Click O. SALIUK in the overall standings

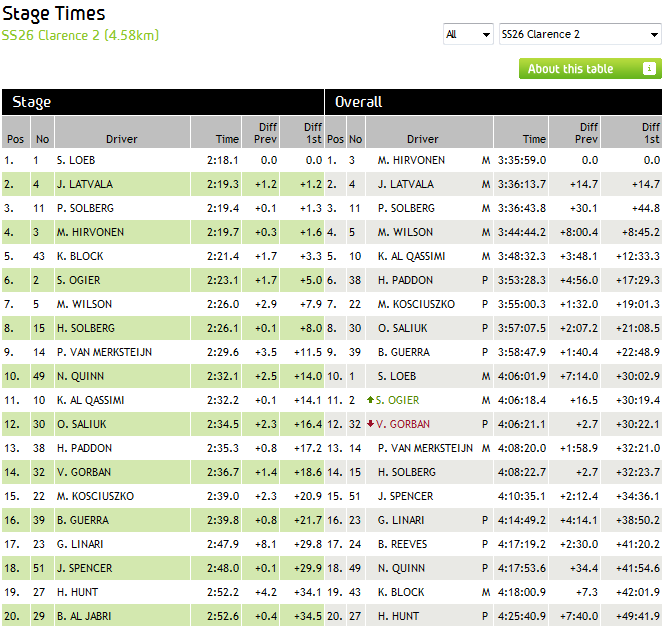(403, 328)
